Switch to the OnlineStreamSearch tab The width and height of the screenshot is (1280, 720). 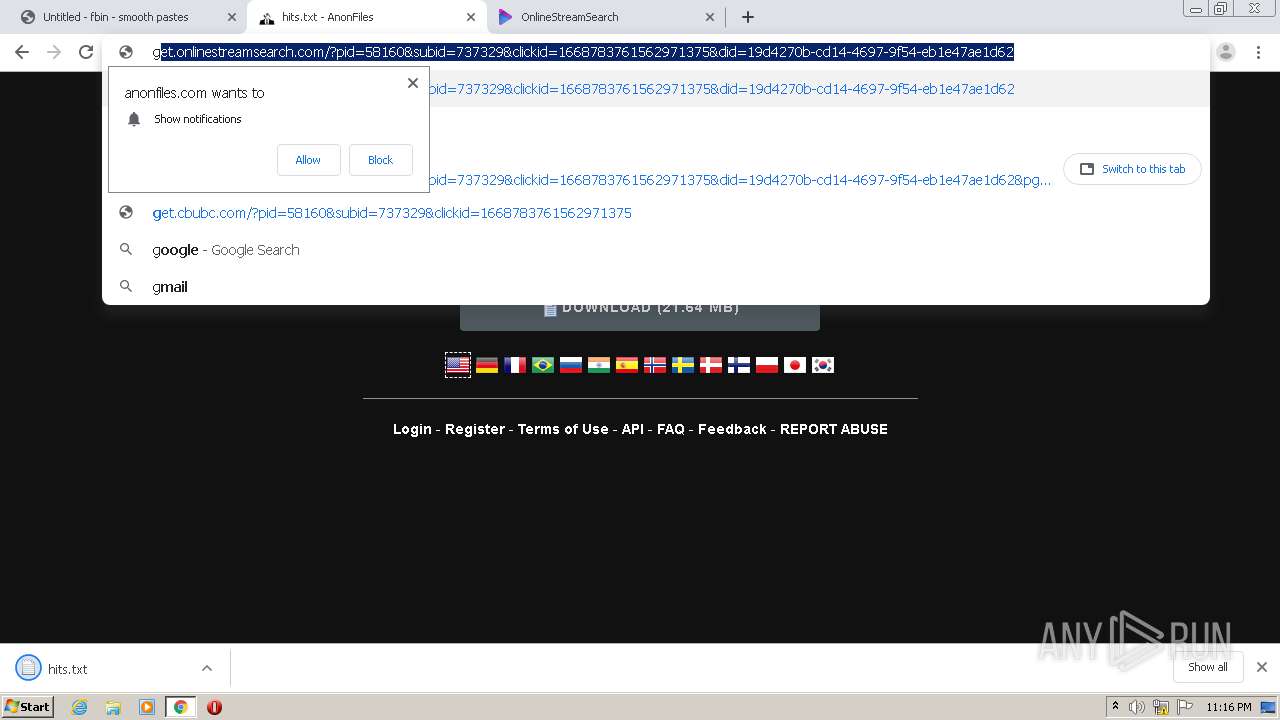(x=569, y=17)
